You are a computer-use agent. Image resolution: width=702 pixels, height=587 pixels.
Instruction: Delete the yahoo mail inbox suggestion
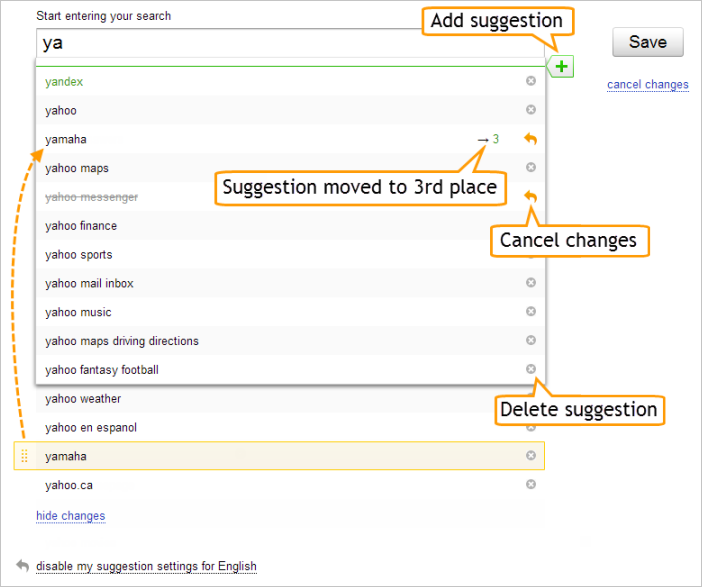pyautogui.click(x=531, y=283)
